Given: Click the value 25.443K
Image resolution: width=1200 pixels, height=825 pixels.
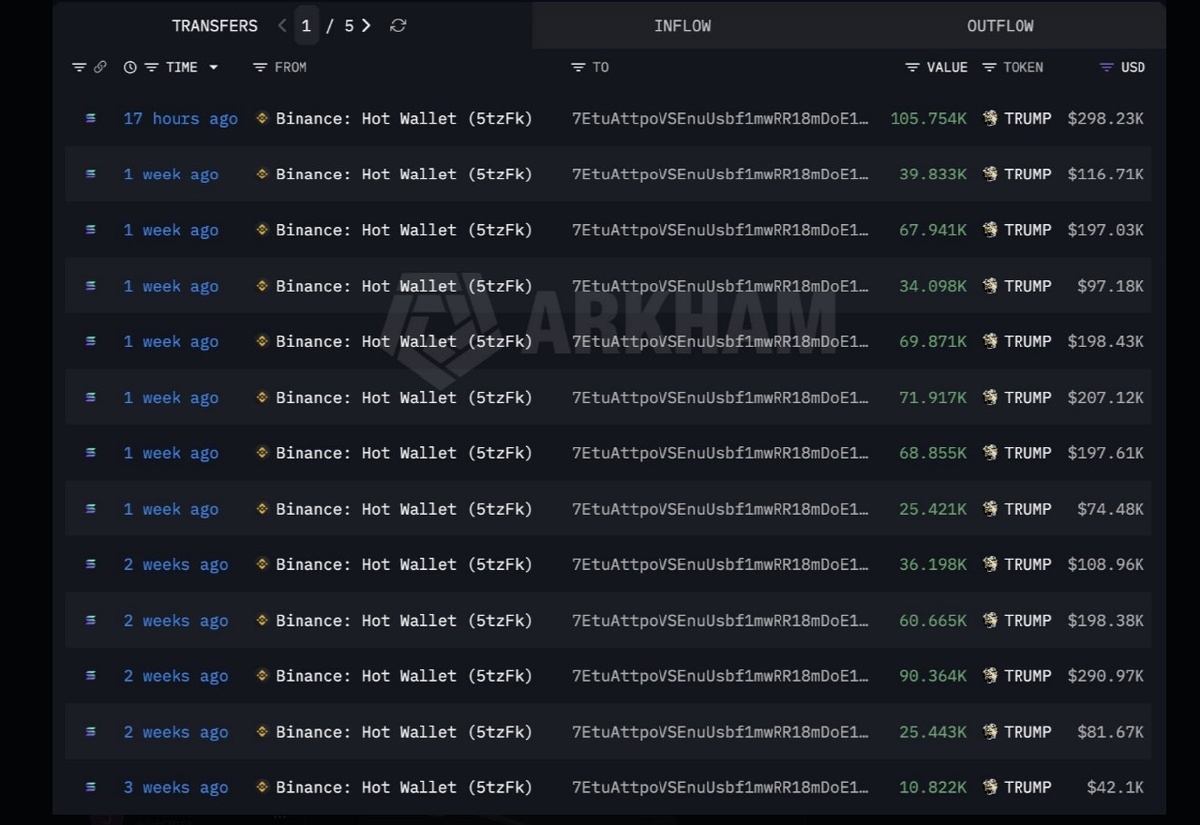Looking at the screenshot, I should (x=933, y=731).
